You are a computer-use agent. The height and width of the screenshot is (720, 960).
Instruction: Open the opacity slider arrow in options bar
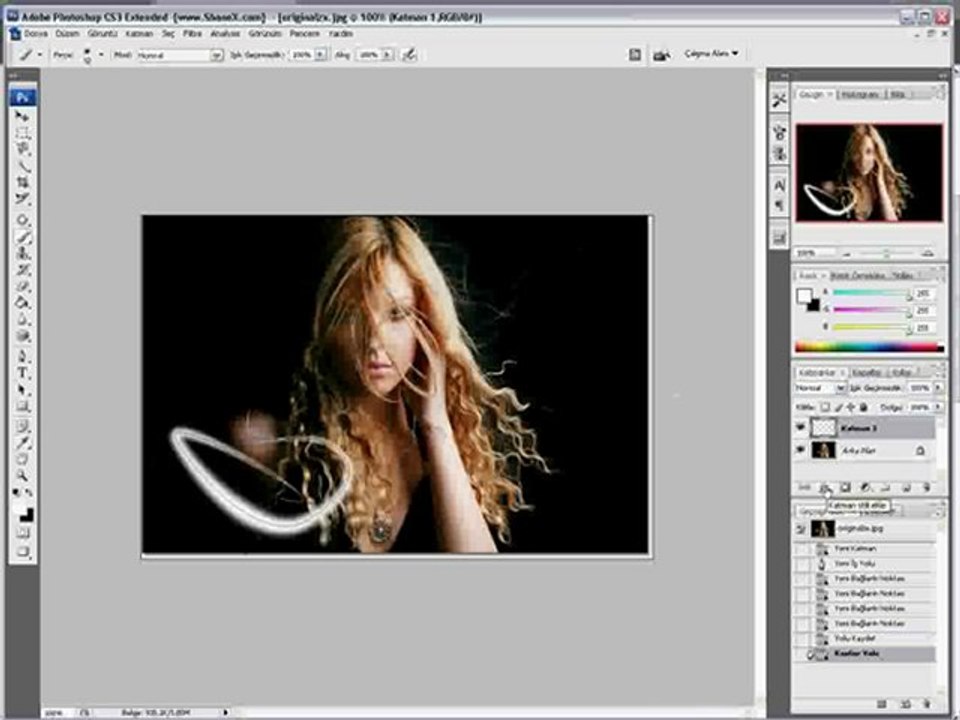320,55
